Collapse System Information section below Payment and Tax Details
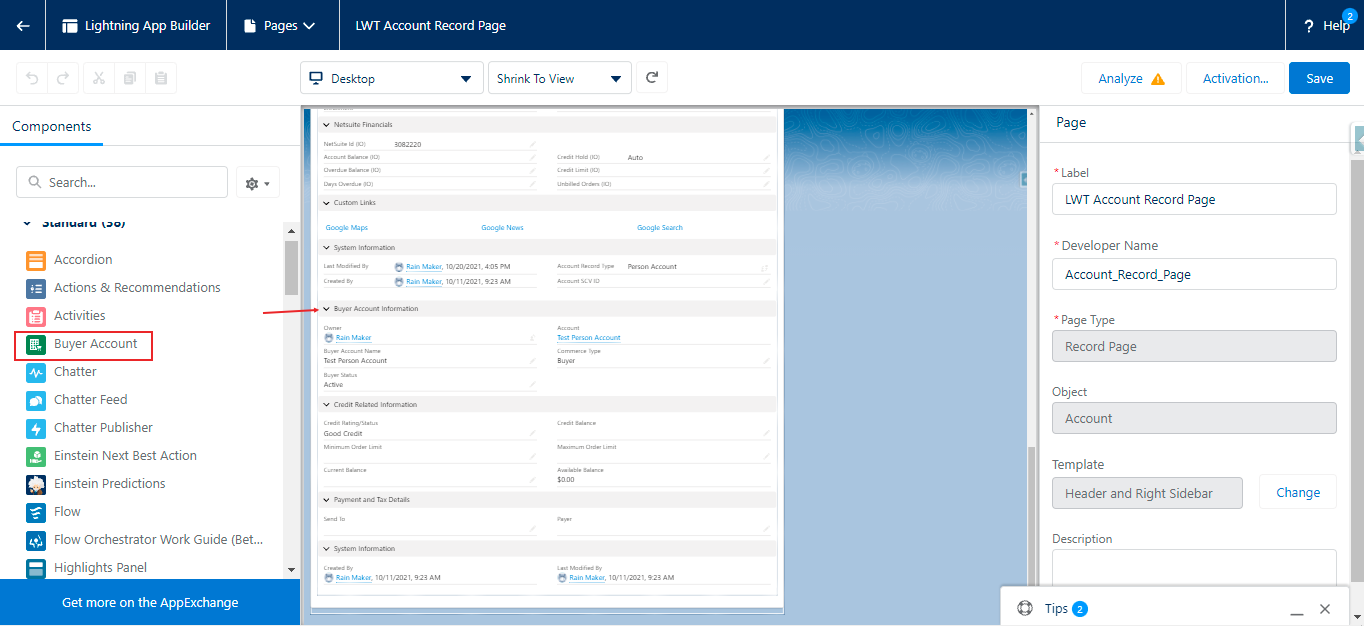Viewport: 1364px width, 626px height. coord(325,549)
